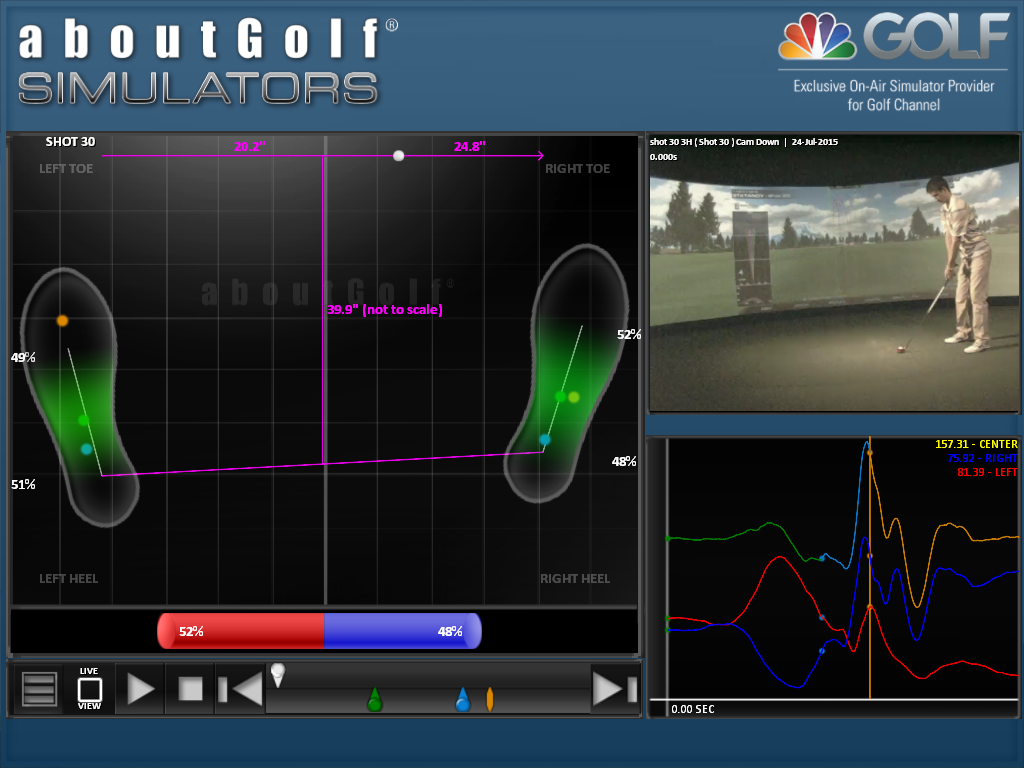Click the 48% right heel percentage
This screenshot has height=768, width=1024.
624,461
